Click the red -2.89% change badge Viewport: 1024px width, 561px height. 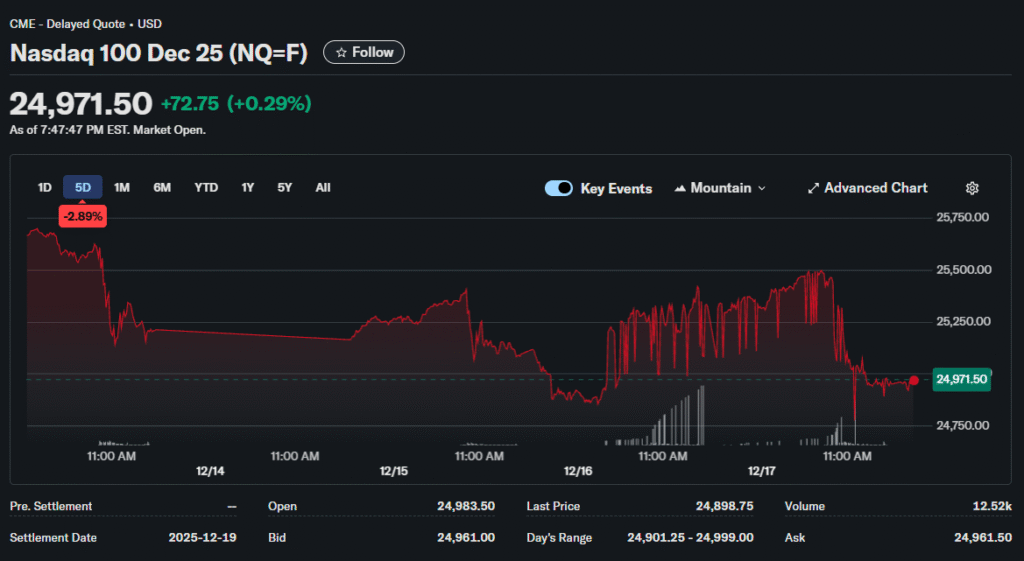83,215
